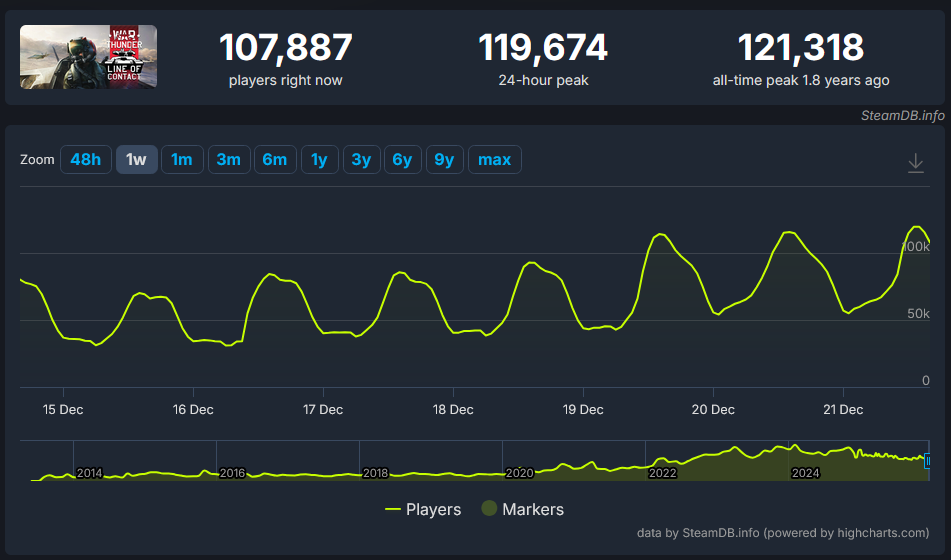This screenshot has height=560, width=951.
Task: Switch chart zoom to 1m
Action: coord(182,160)
